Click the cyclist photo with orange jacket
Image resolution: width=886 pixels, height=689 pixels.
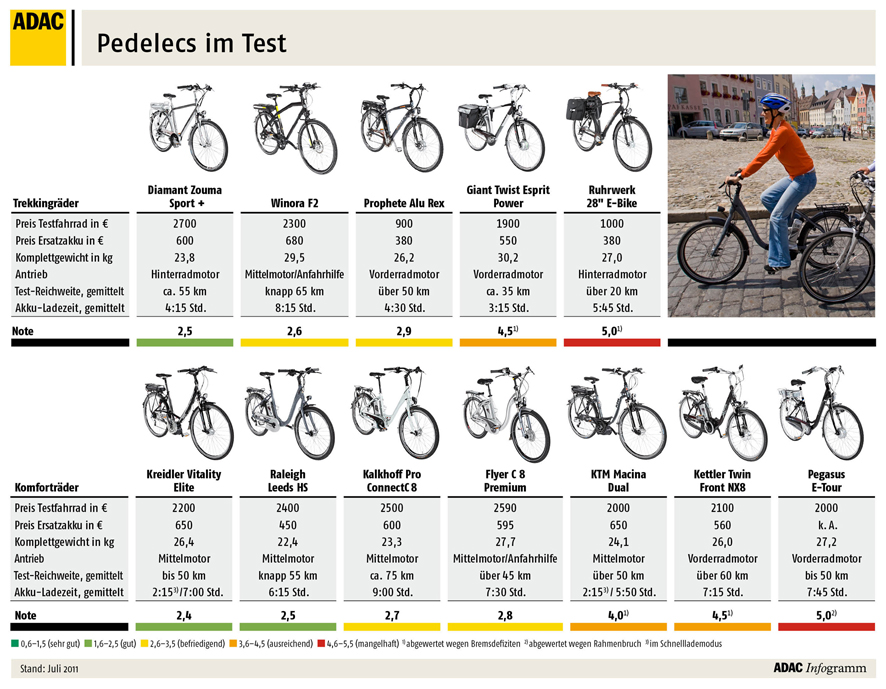[x=771, y=196]
